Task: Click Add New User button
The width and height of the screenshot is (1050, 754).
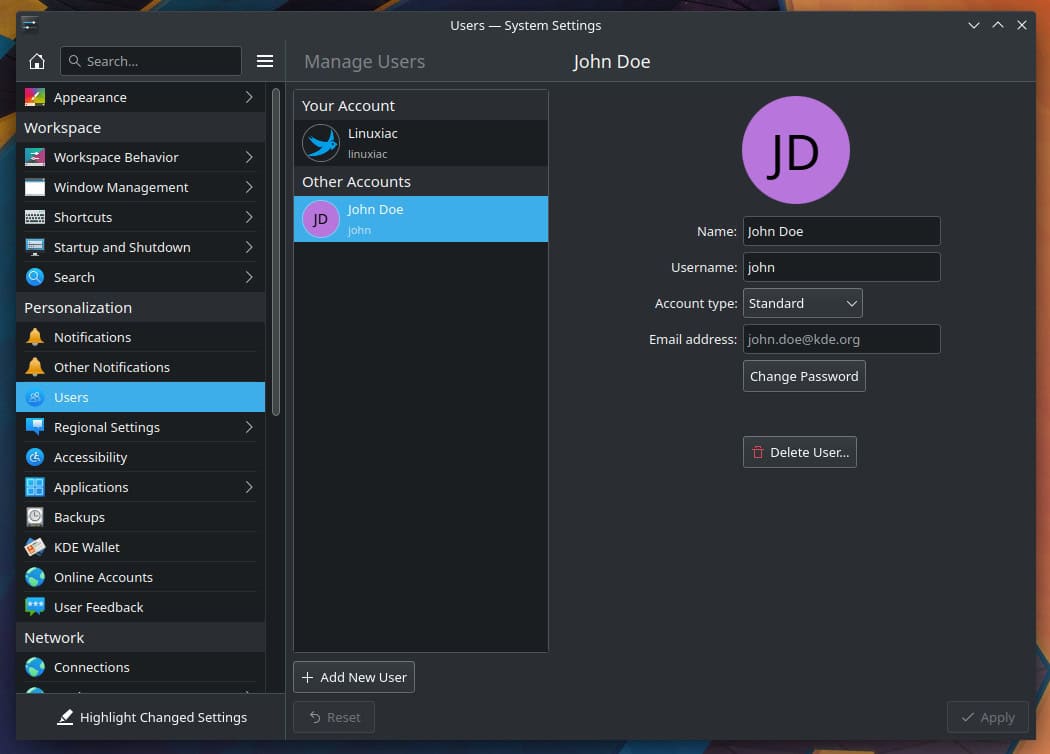Action: [354, 677]
